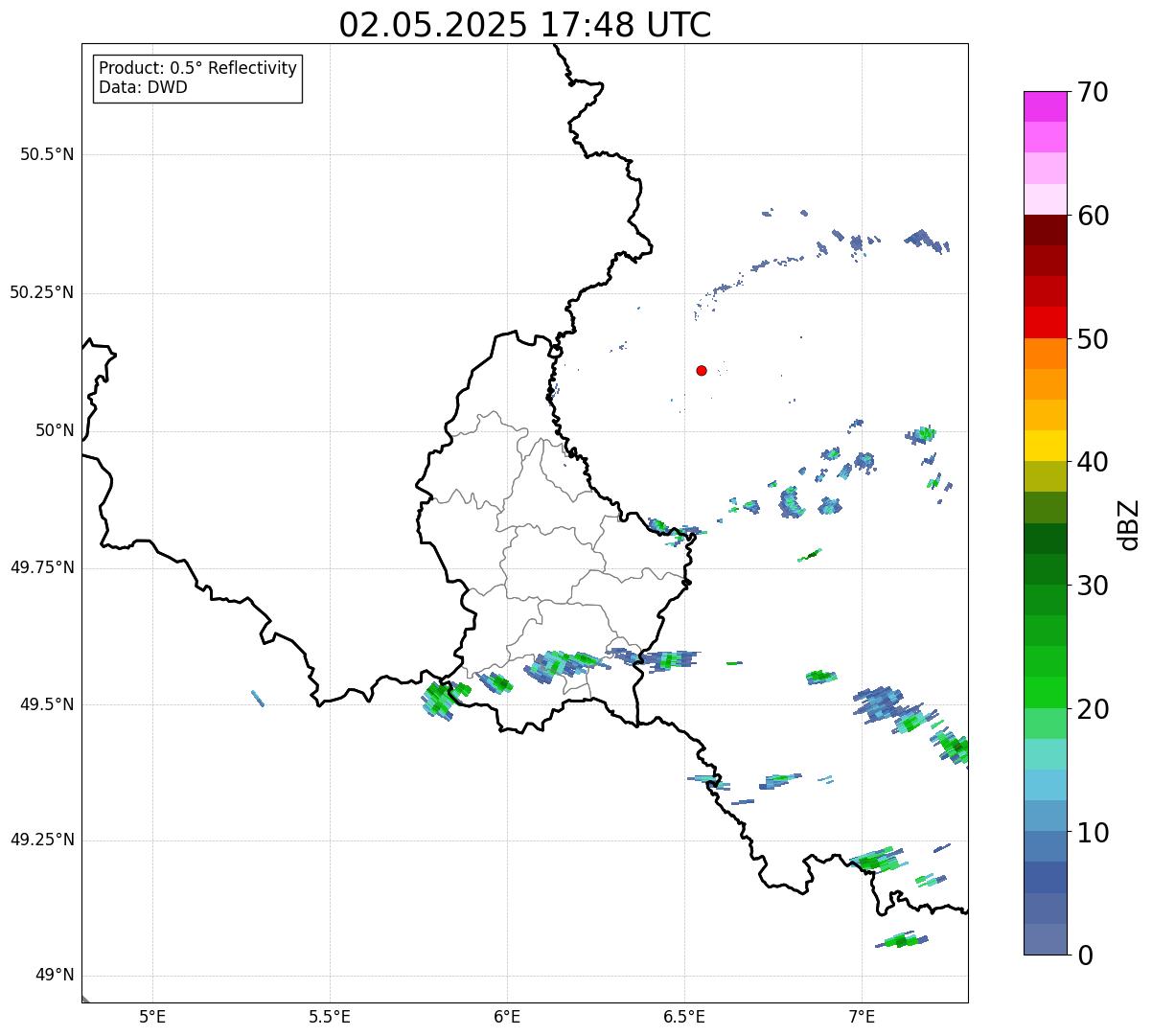The width and height of the screenshot is (1152, 1036).
Task: Click the magenta top colorbar segment
Action: pos(1045,106)
